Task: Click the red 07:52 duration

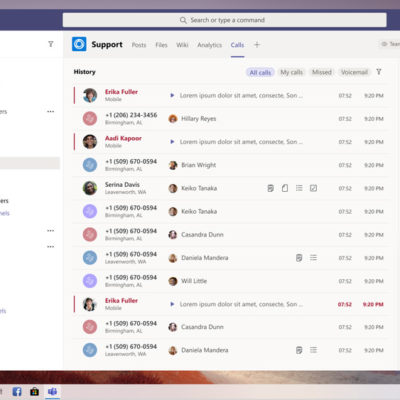Action: click(345, 304)
